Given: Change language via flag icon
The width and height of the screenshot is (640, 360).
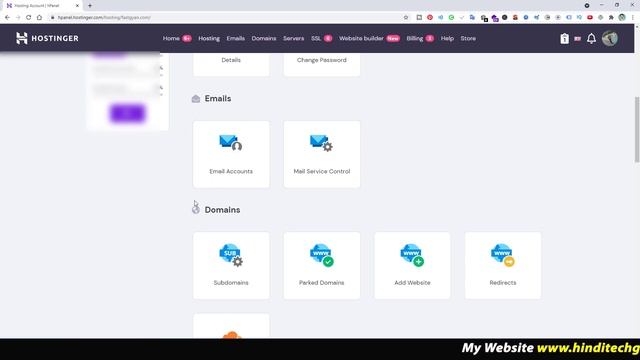Looking at the screenshot, I should 577,39.
